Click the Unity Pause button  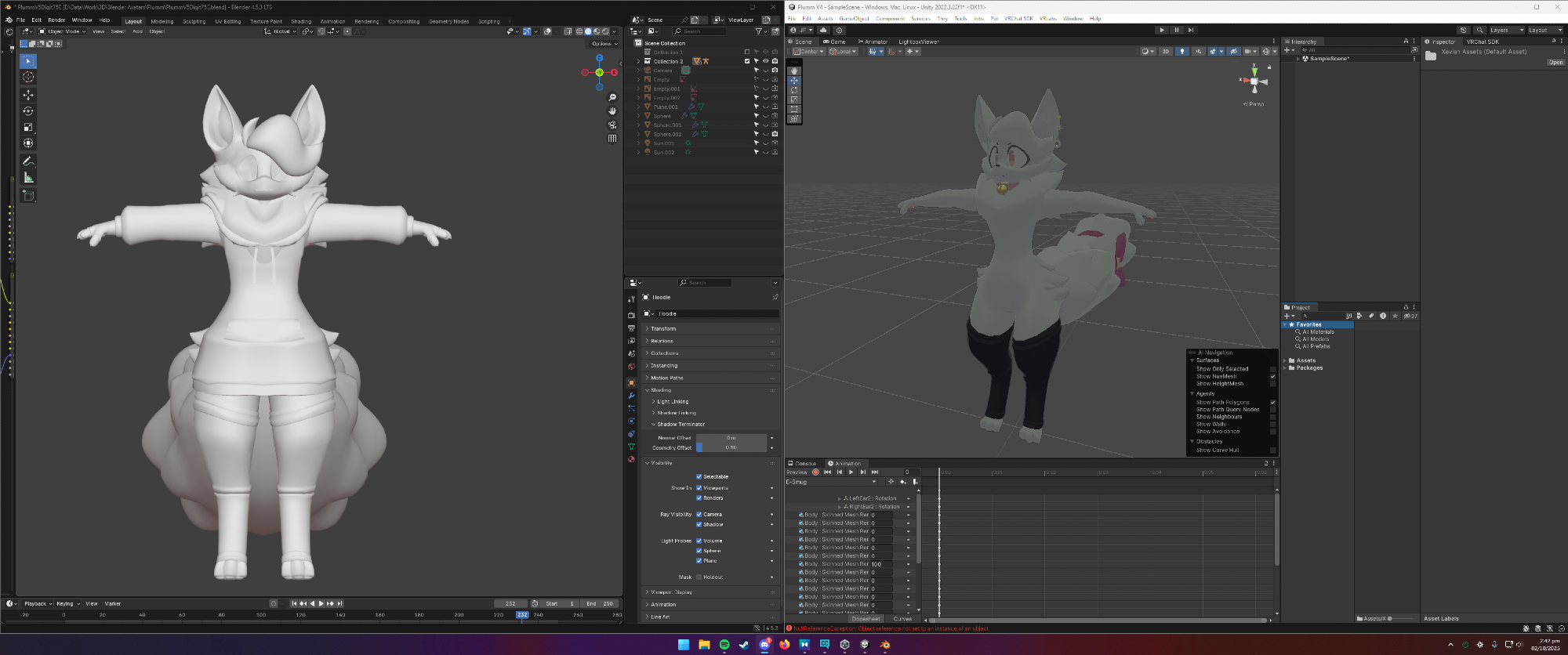[1176, 31]
